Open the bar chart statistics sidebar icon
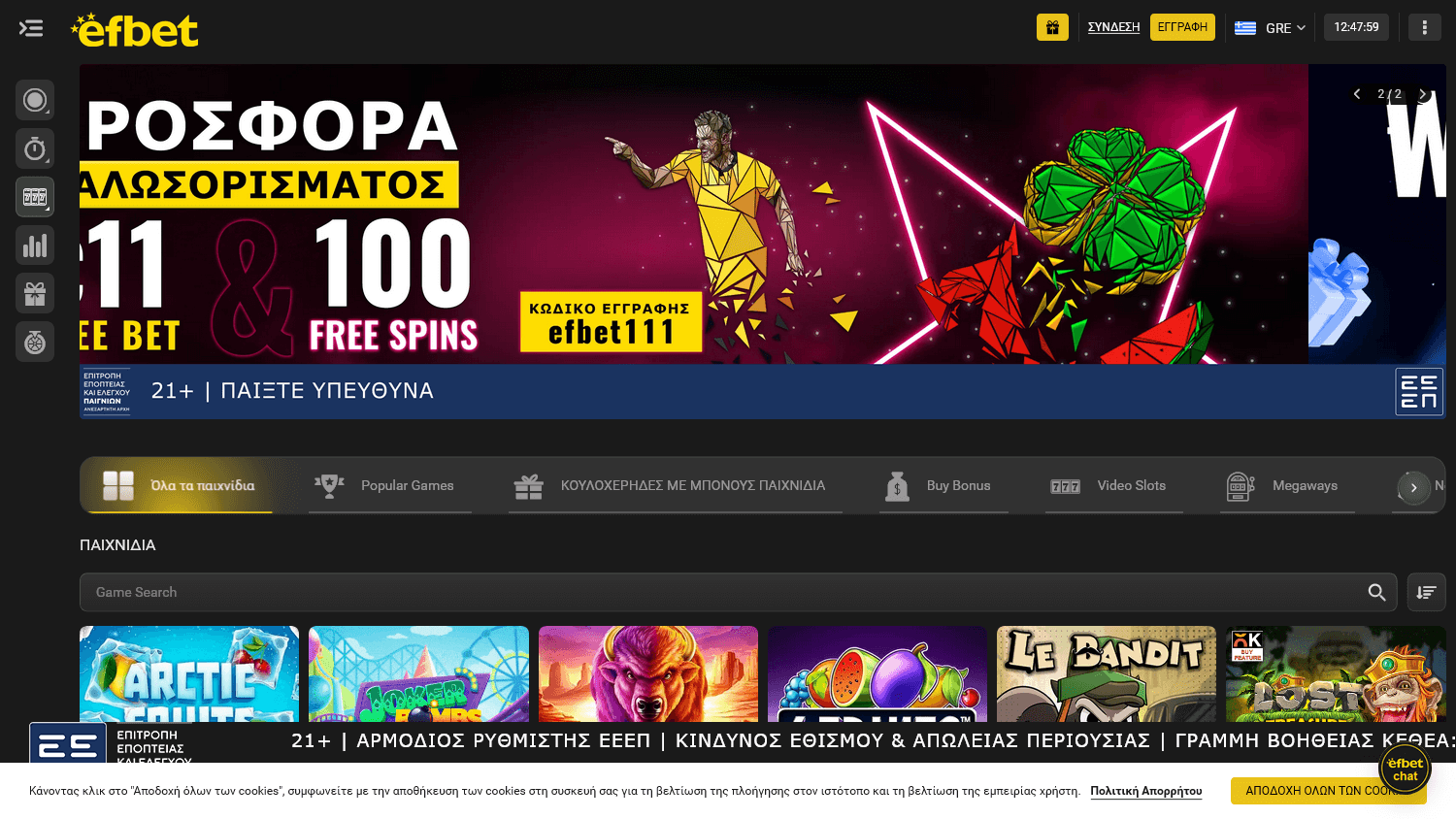 coord(35,246)
